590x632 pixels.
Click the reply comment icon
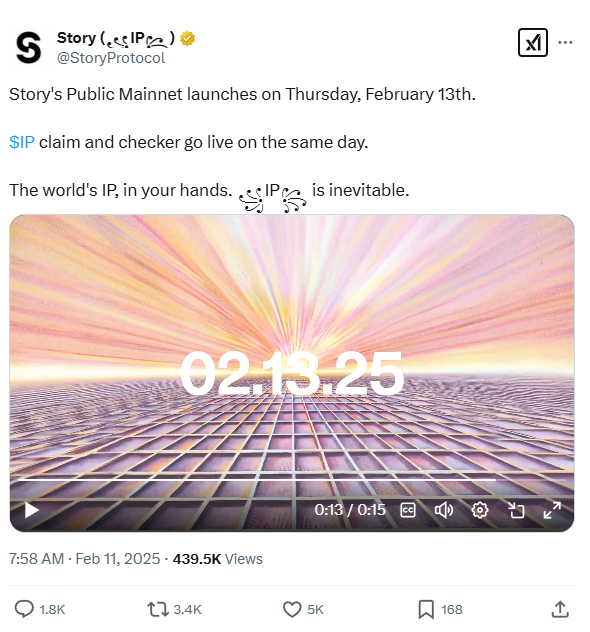click(24, 609)
